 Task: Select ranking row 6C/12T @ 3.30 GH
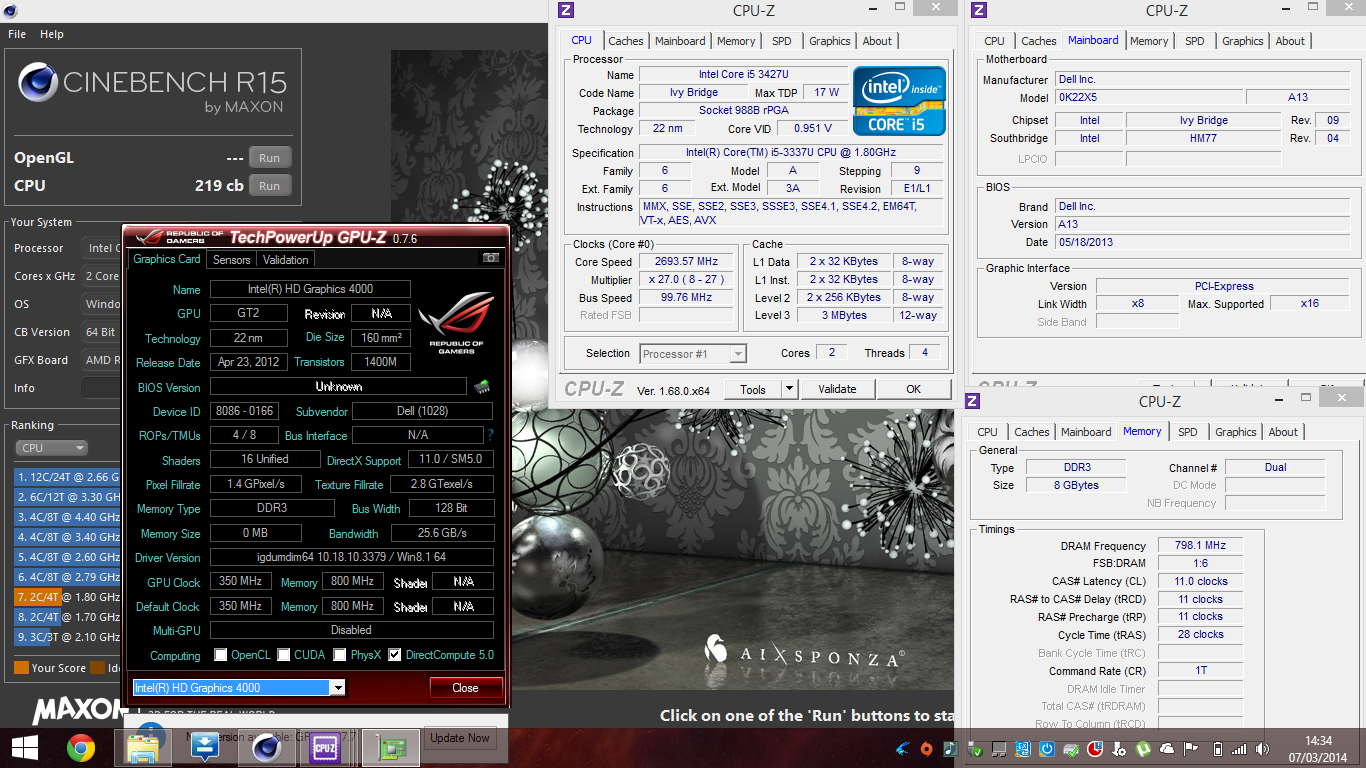coord(67,497)
